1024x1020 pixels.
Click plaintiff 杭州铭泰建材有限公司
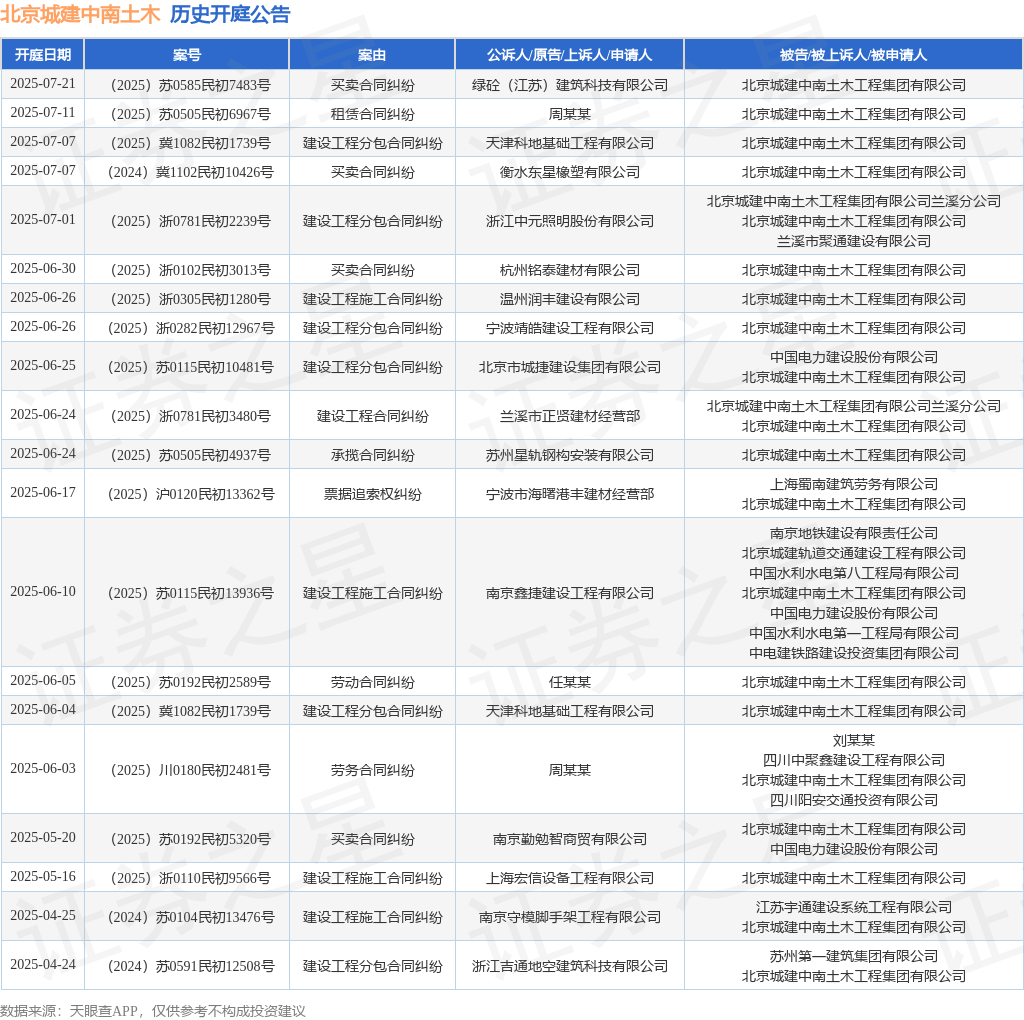coord(569,270)
